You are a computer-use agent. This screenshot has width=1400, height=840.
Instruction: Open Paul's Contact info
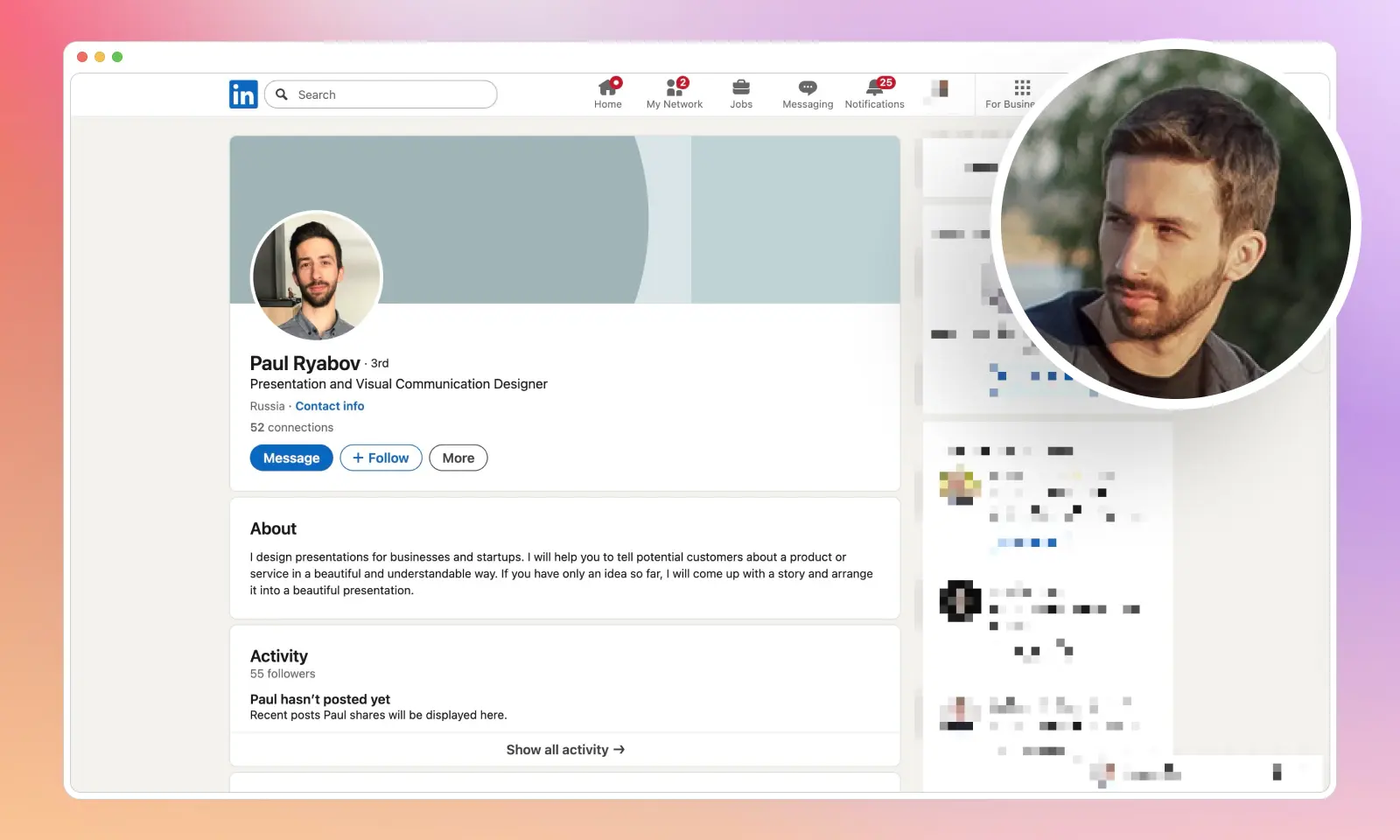coord(330,405)
